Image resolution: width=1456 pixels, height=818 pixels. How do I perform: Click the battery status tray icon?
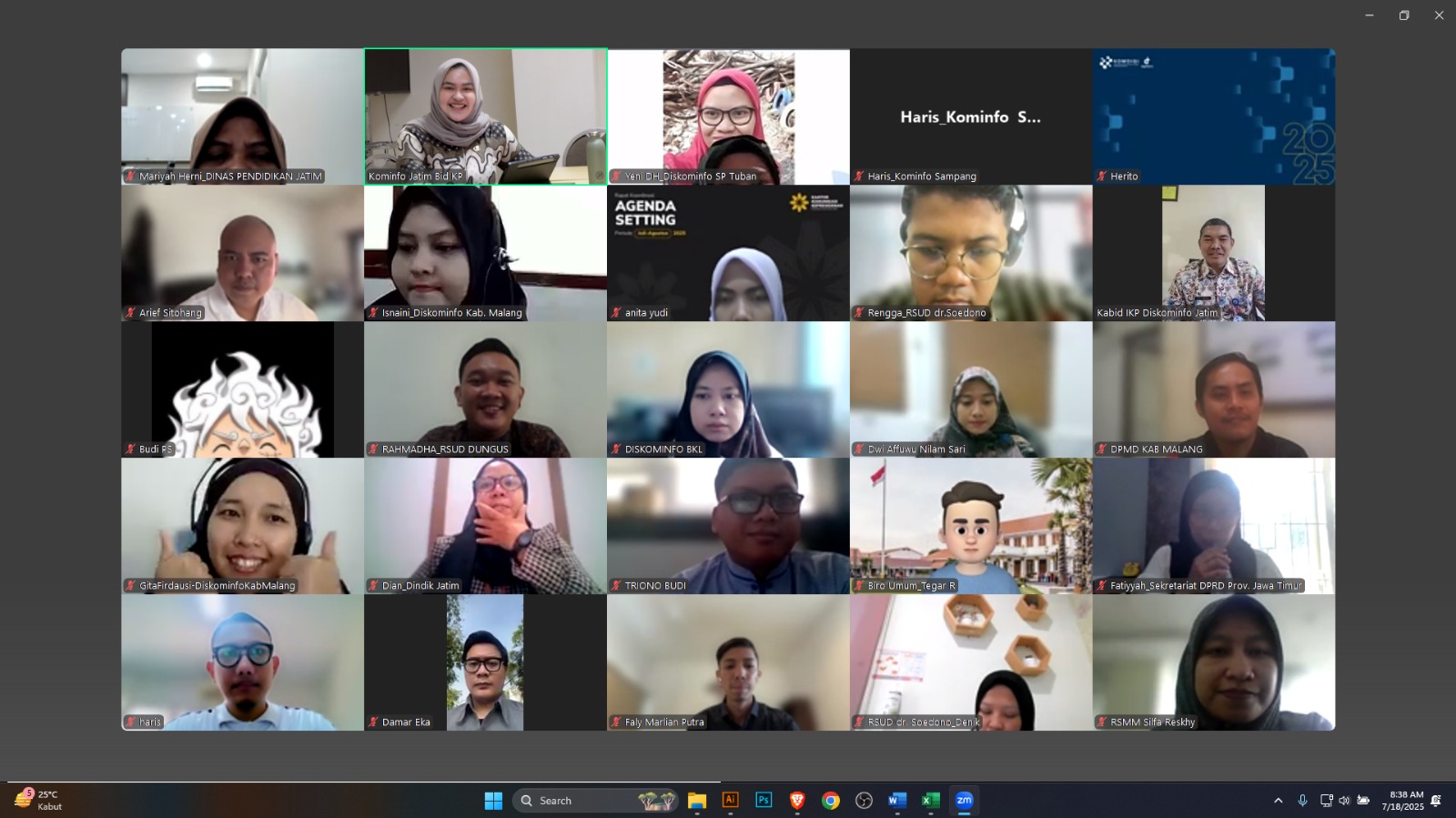[1363, 801]
